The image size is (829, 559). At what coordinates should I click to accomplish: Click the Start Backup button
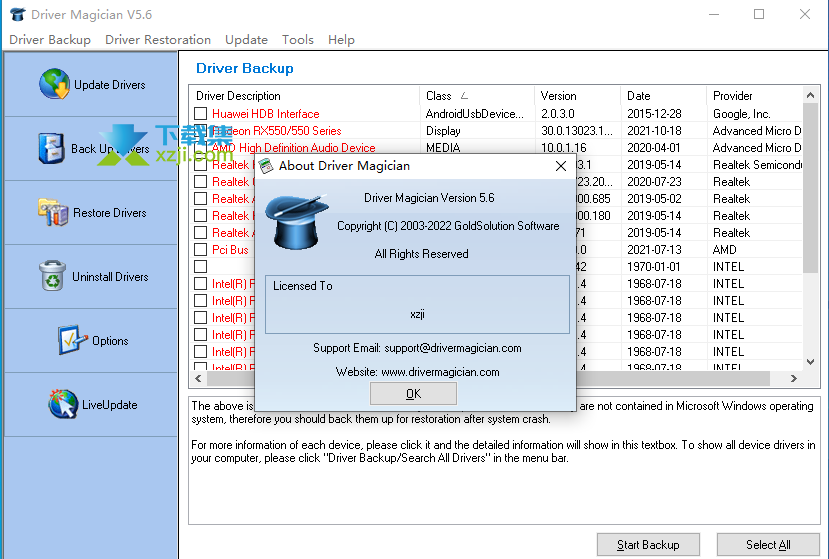coord(648,545)
